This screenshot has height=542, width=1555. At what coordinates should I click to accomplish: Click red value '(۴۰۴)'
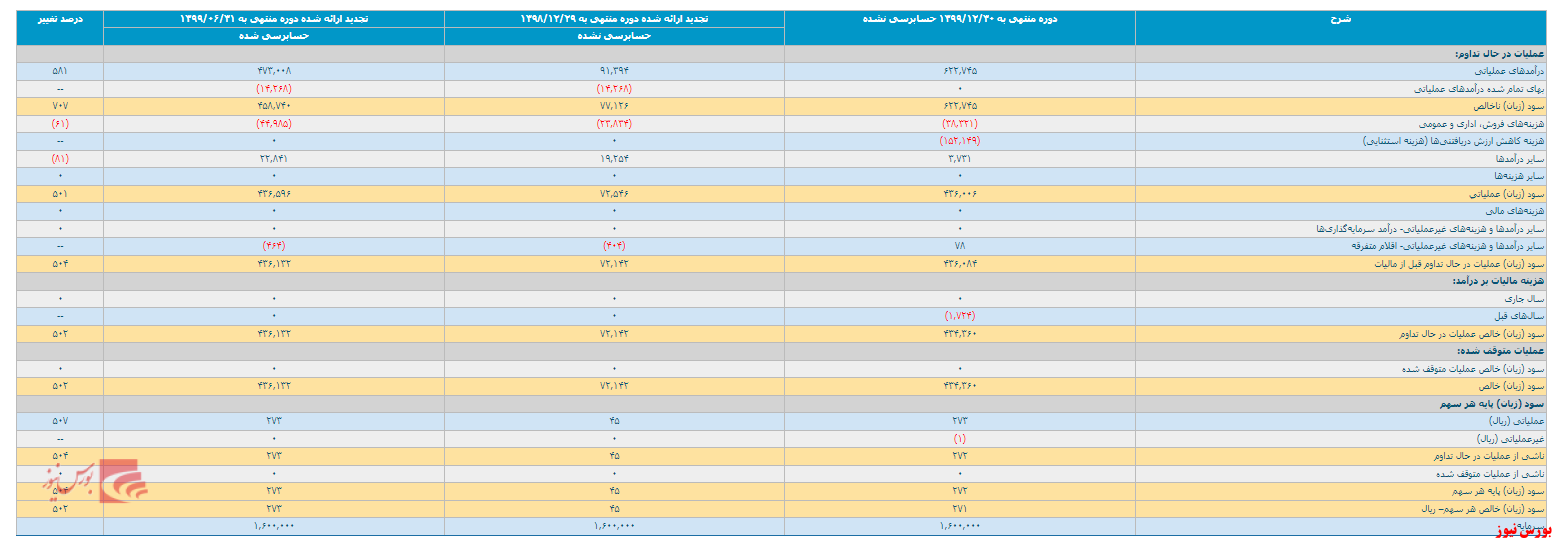point(614,246)
